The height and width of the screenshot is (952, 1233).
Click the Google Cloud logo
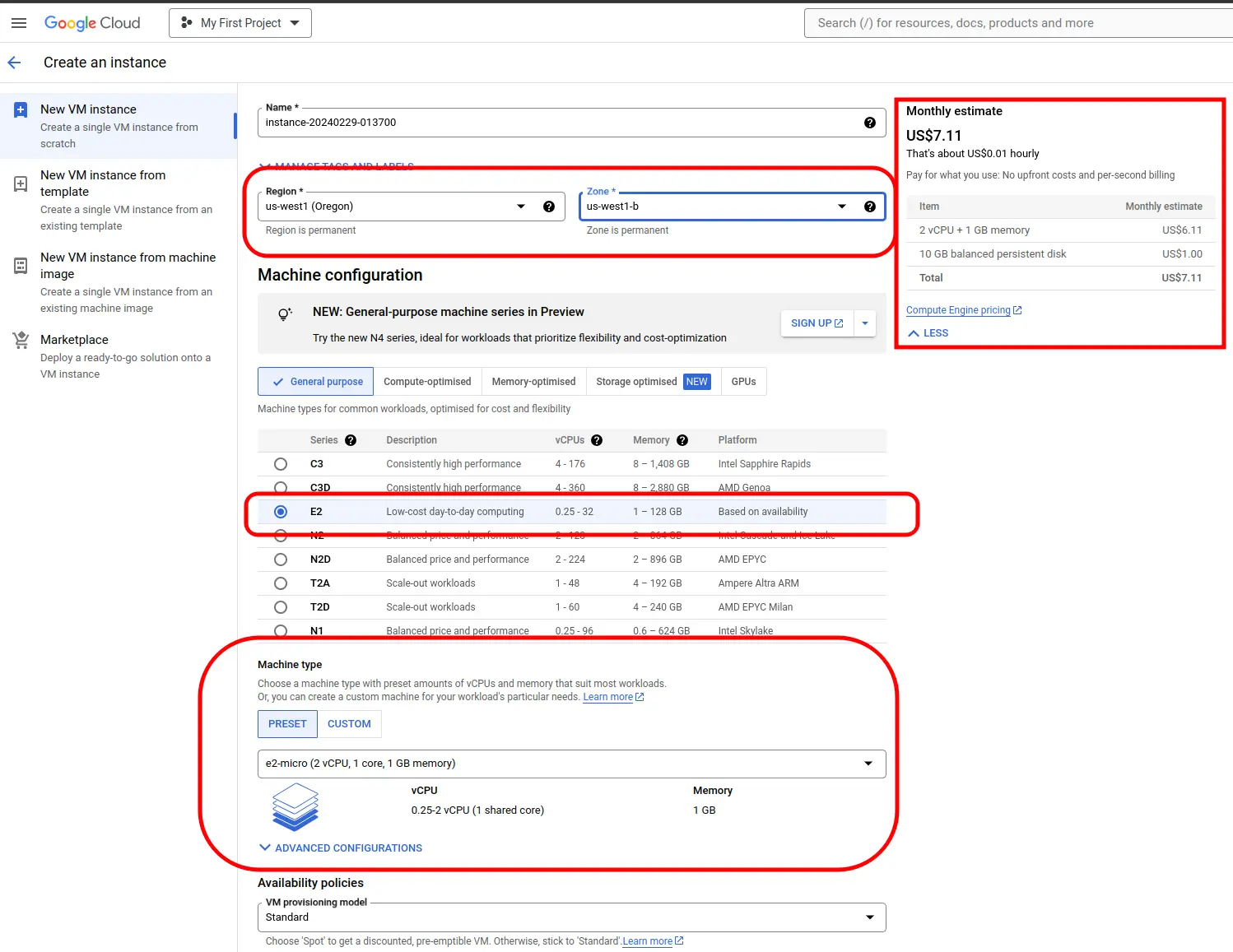click(92, 23)
